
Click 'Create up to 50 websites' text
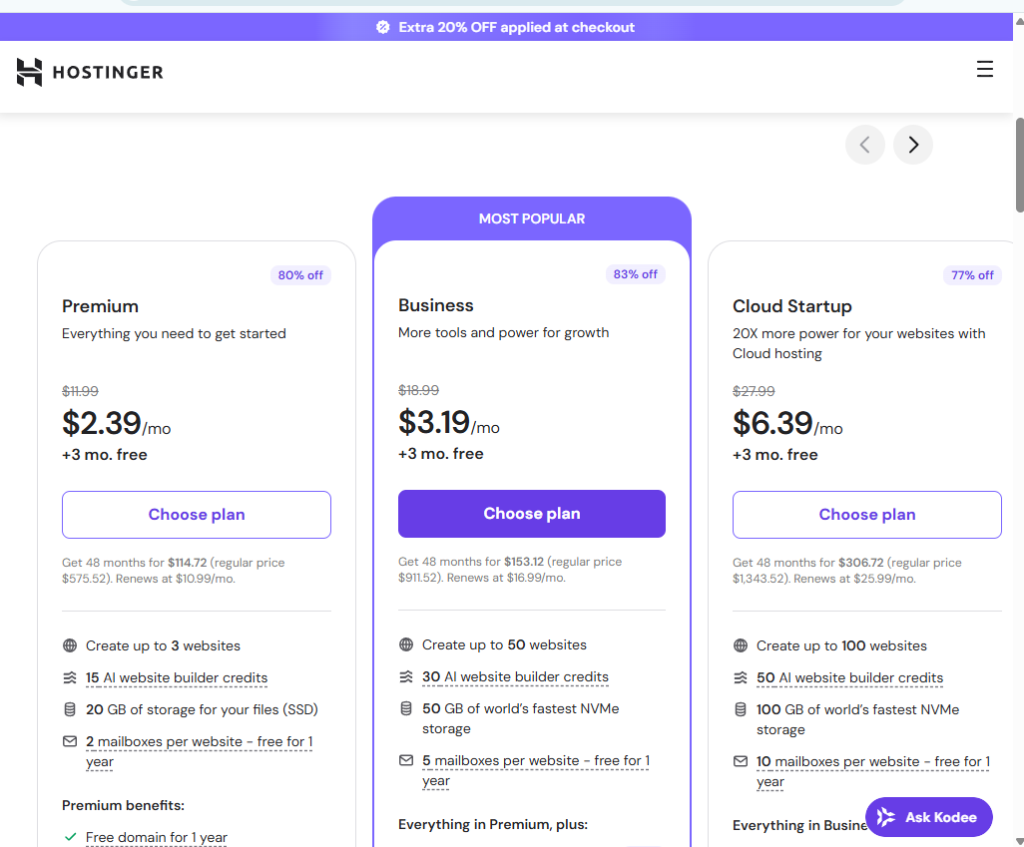504,645
